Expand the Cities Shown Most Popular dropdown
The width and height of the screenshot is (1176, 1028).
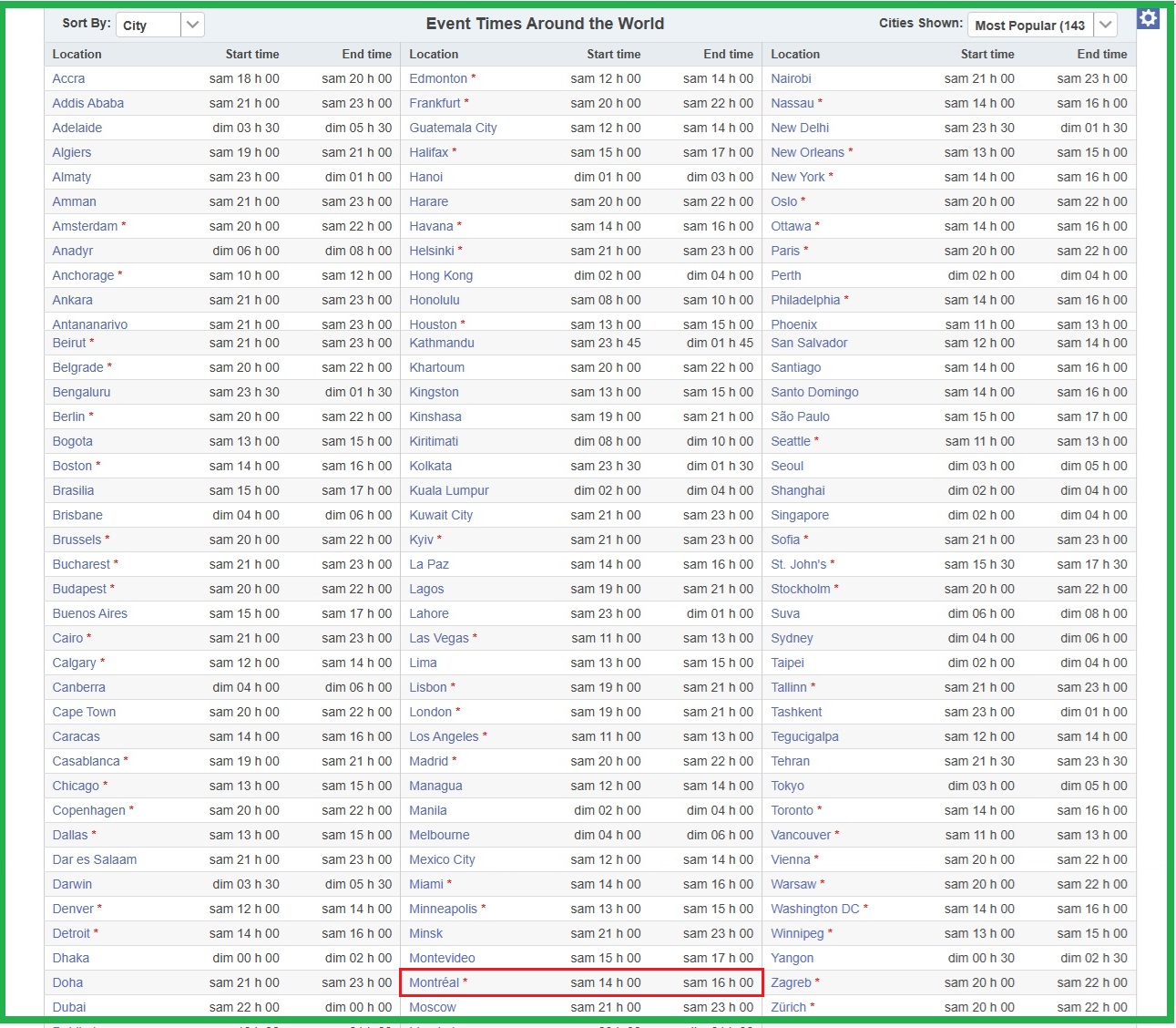(1041, 25)
